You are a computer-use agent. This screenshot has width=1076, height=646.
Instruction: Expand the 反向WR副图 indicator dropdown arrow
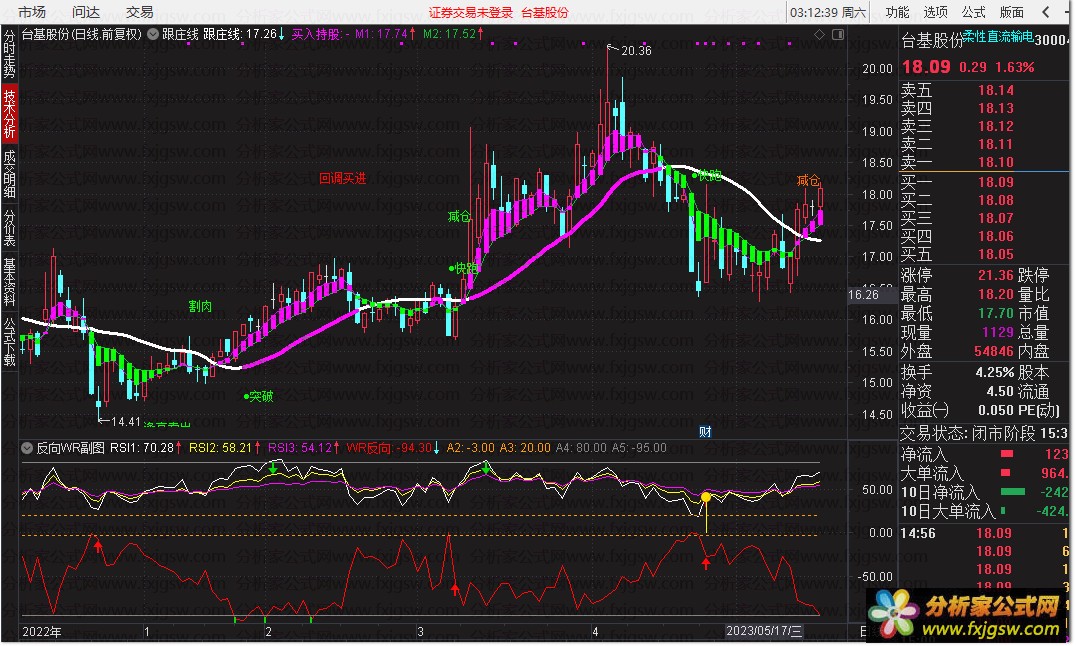(x=27, y=448)
